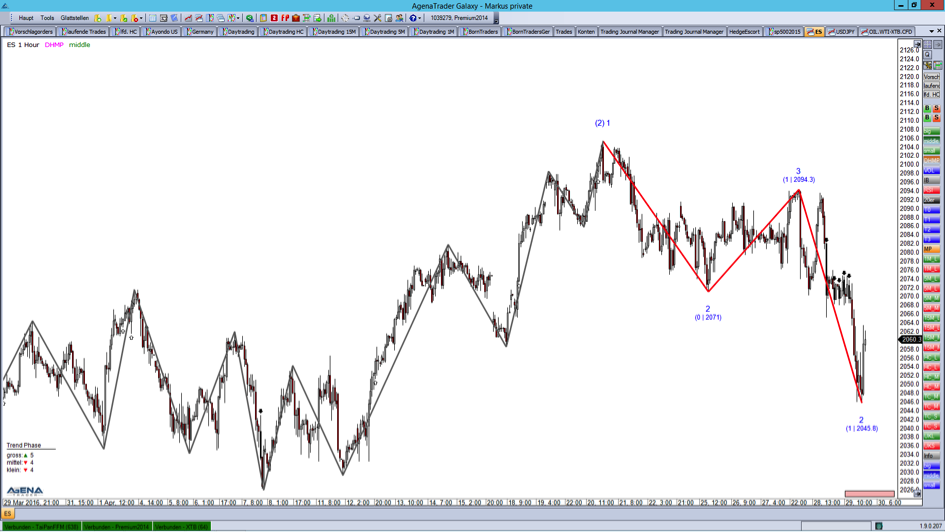Switch to the sp5002015 tab
This screenshot has height=532, width=945.
[784, 31]
